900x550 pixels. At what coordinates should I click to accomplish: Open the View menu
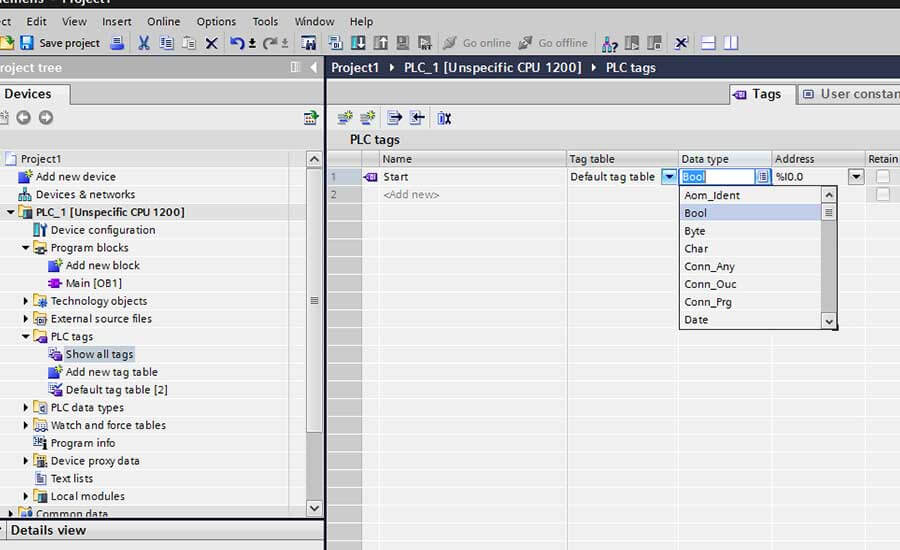74,22
